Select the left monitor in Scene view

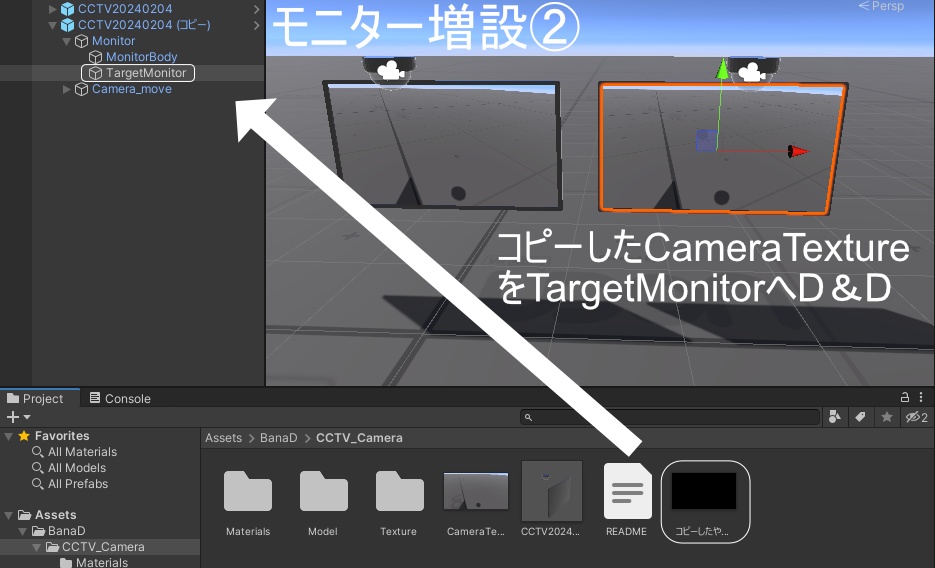click(442, 145)
